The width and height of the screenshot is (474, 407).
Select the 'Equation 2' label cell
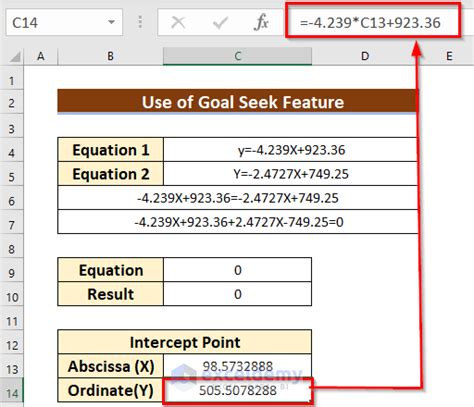click(x=110, y=174)
